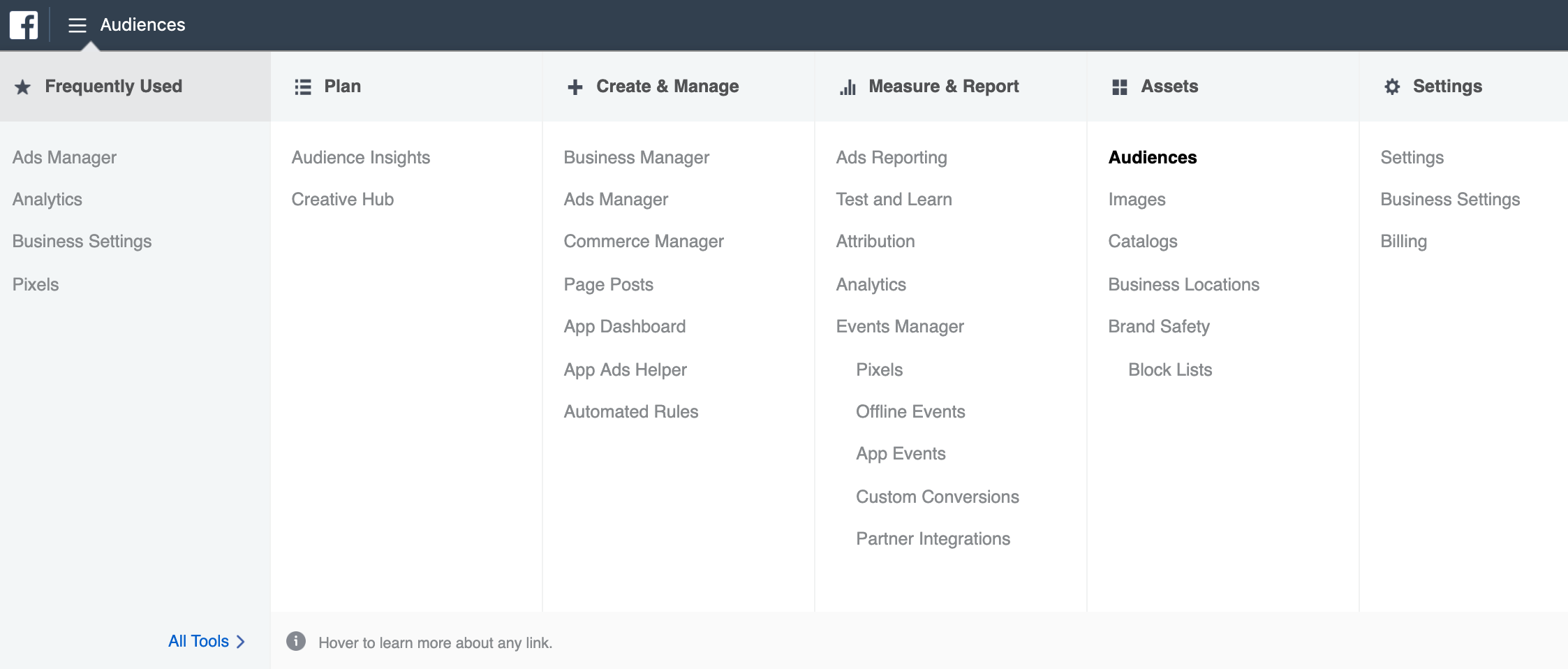Open Pixels under Events Manager
This screenshot has height=669, width=1568.
click(x=880, y=369)
